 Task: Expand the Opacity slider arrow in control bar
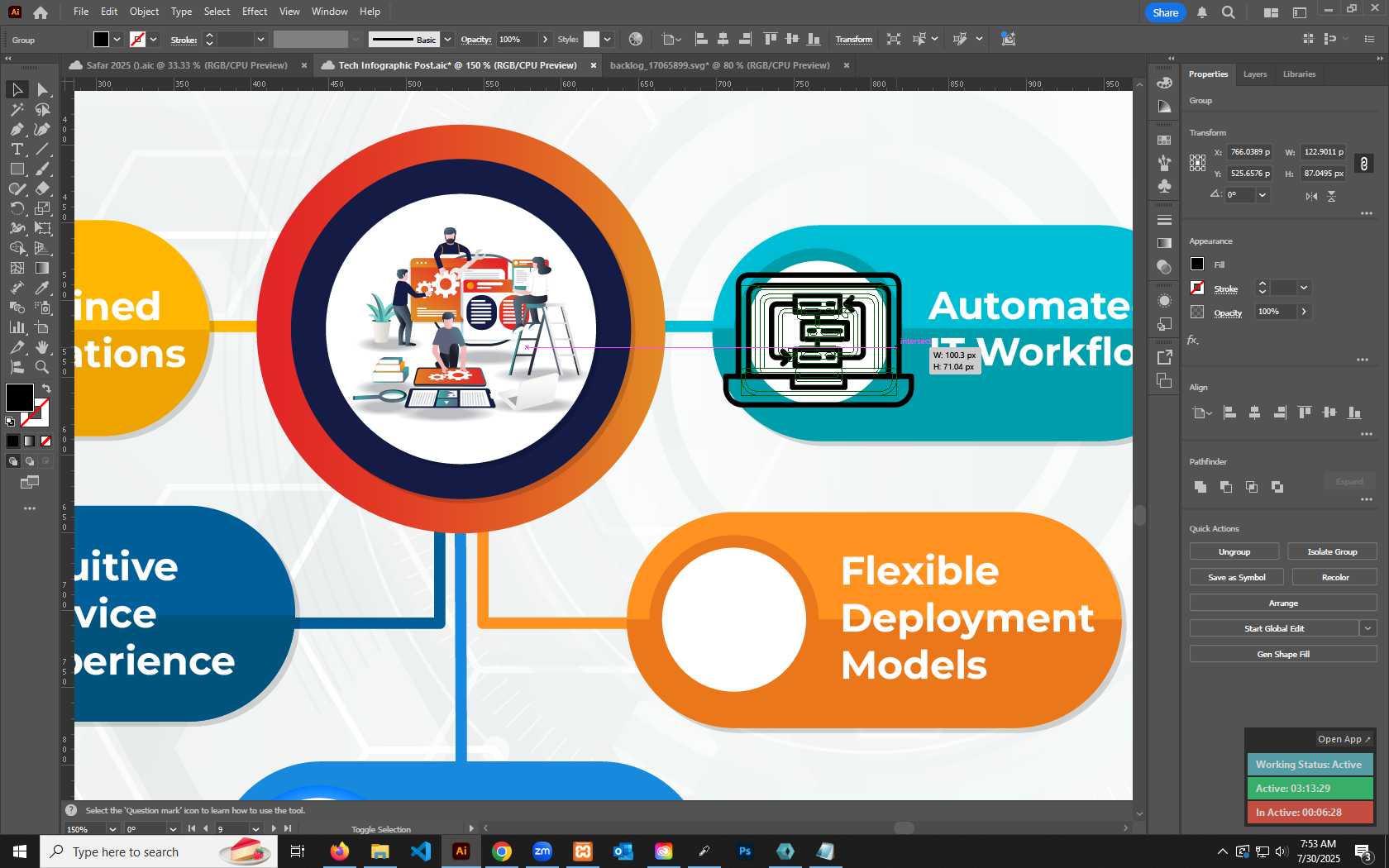pyautogui.click(x=544, y=39)
